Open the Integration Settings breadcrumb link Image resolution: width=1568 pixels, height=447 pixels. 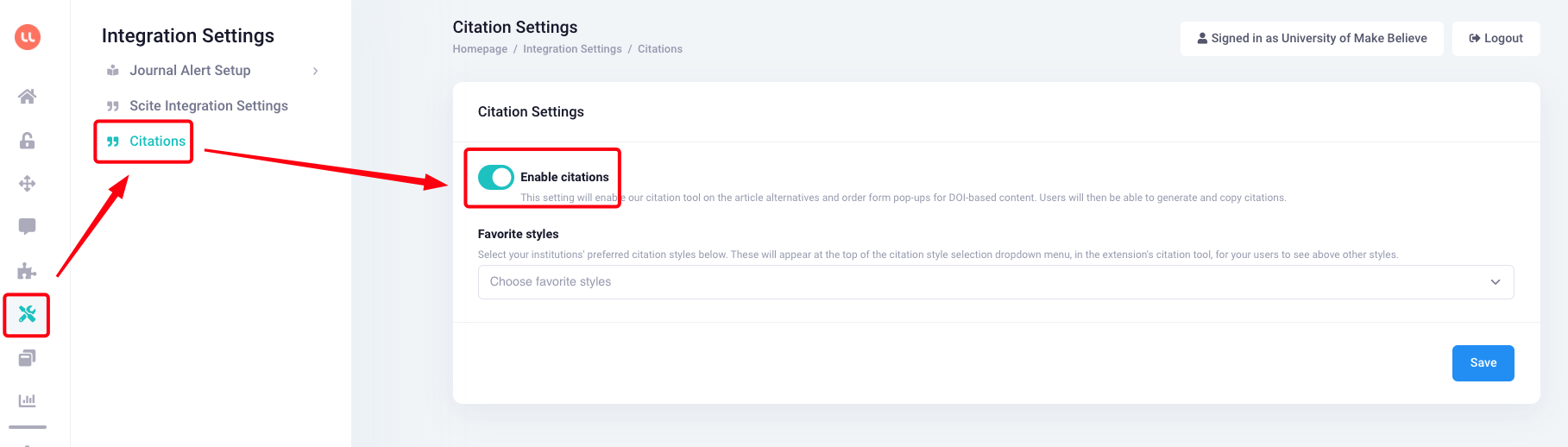[572, 49]
